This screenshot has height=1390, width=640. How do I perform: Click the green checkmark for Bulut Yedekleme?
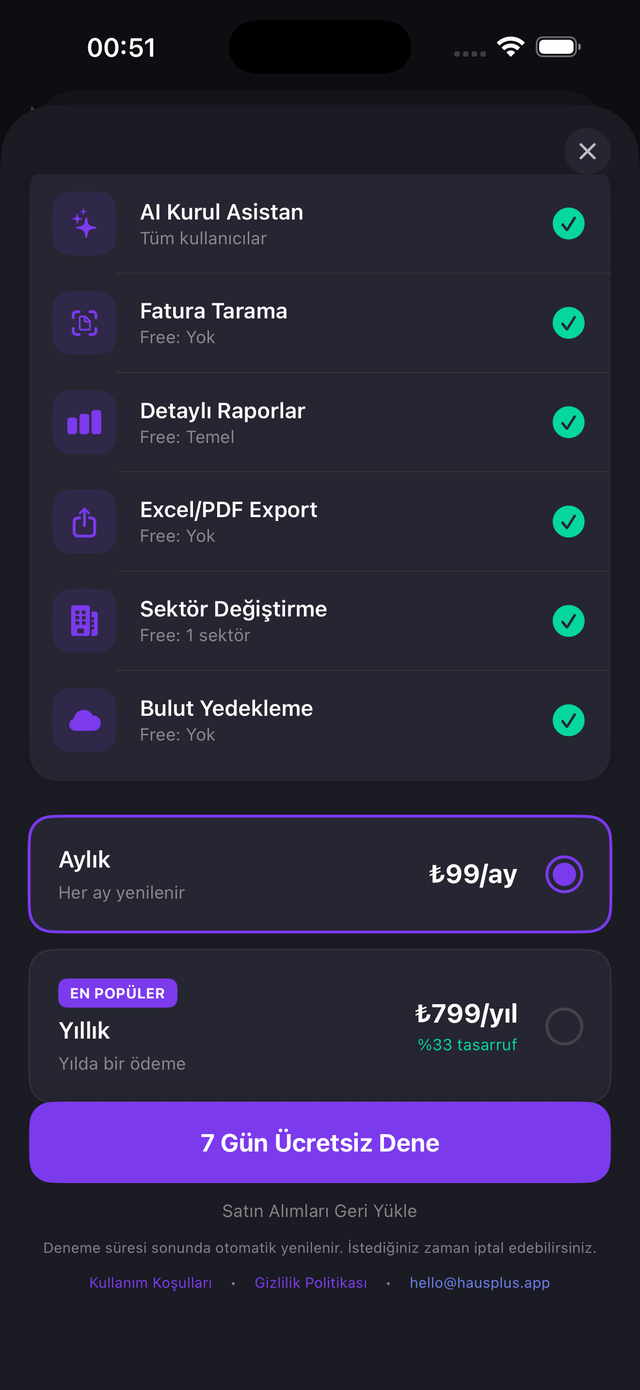[569, 720]
